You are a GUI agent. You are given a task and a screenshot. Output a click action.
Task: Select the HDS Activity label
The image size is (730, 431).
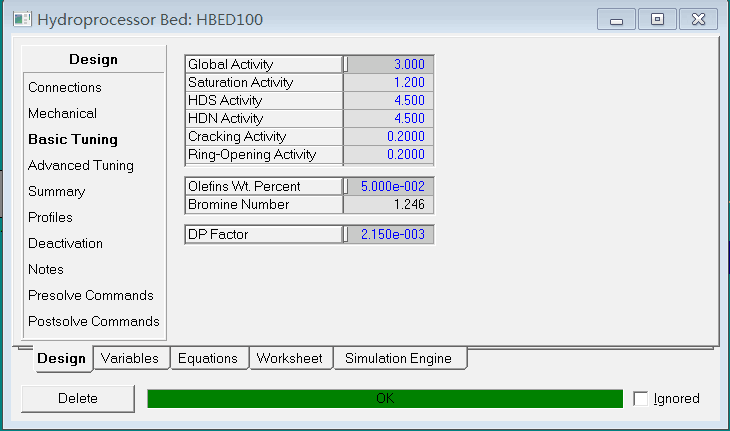click(x=264, y=101)
